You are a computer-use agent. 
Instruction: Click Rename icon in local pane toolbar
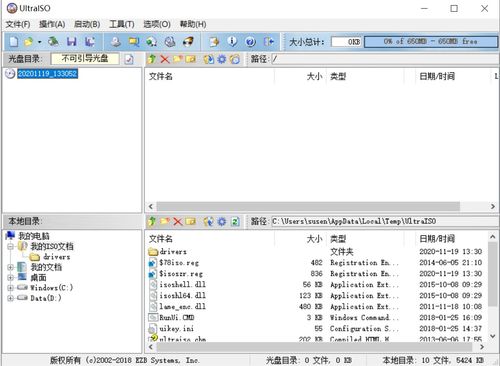pos(191,221)
